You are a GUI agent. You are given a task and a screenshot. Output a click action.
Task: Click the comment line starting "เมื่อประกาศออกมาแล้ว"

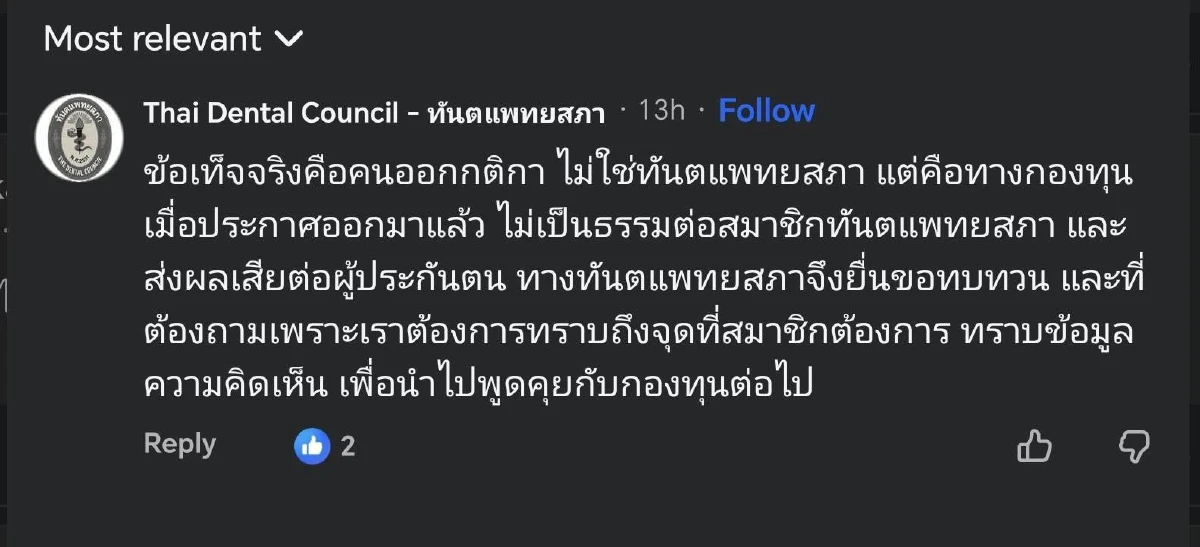point(318,228)
